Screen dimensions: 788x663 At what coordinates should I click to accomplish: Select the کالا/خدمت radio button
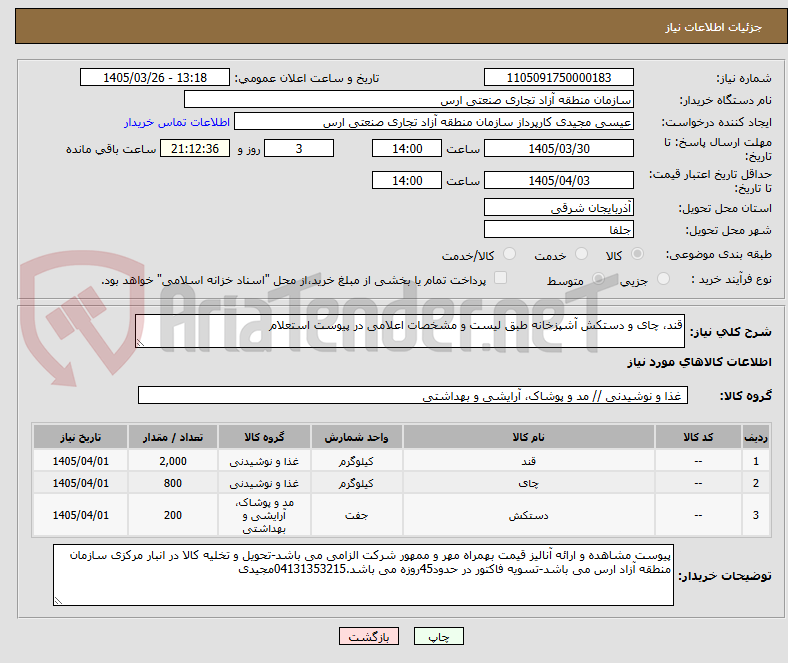point(510,254)
